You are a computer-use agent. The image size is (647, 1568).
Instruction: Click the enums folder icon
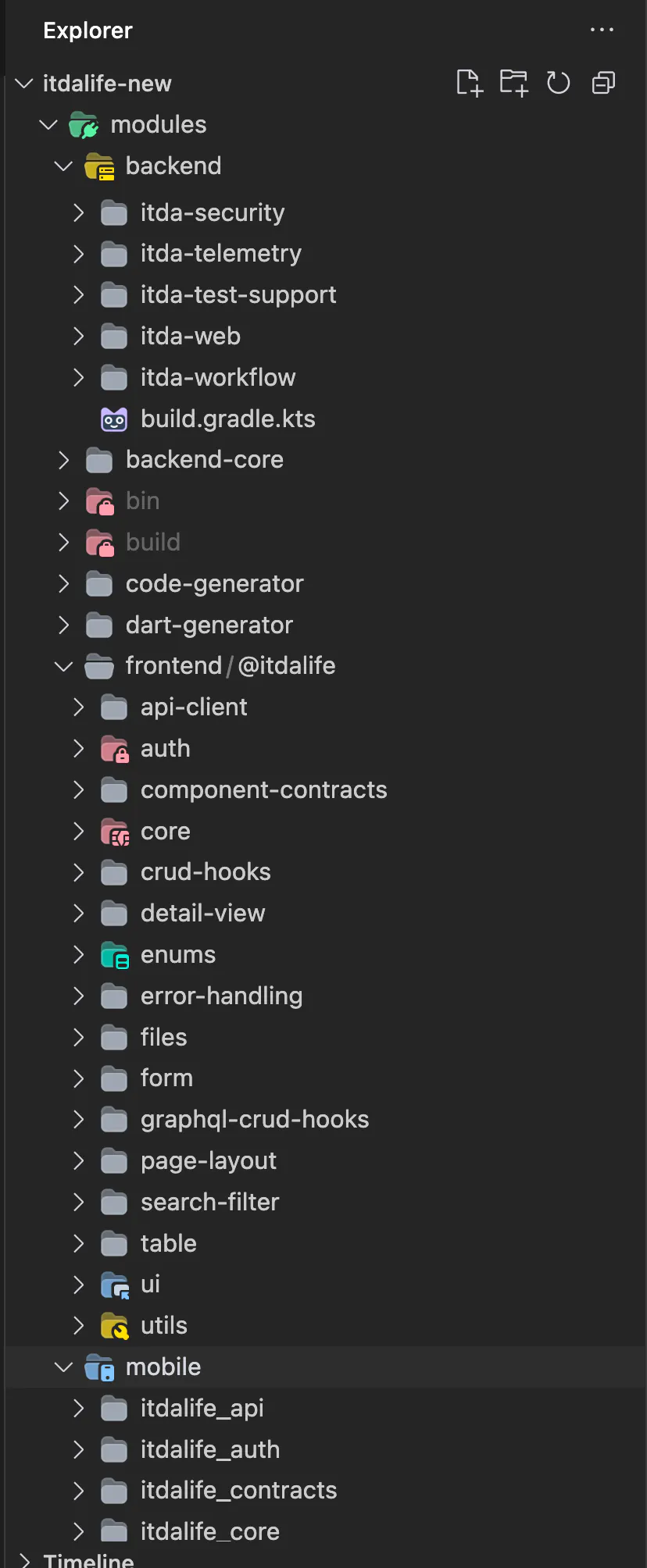[x=115, y=955]
